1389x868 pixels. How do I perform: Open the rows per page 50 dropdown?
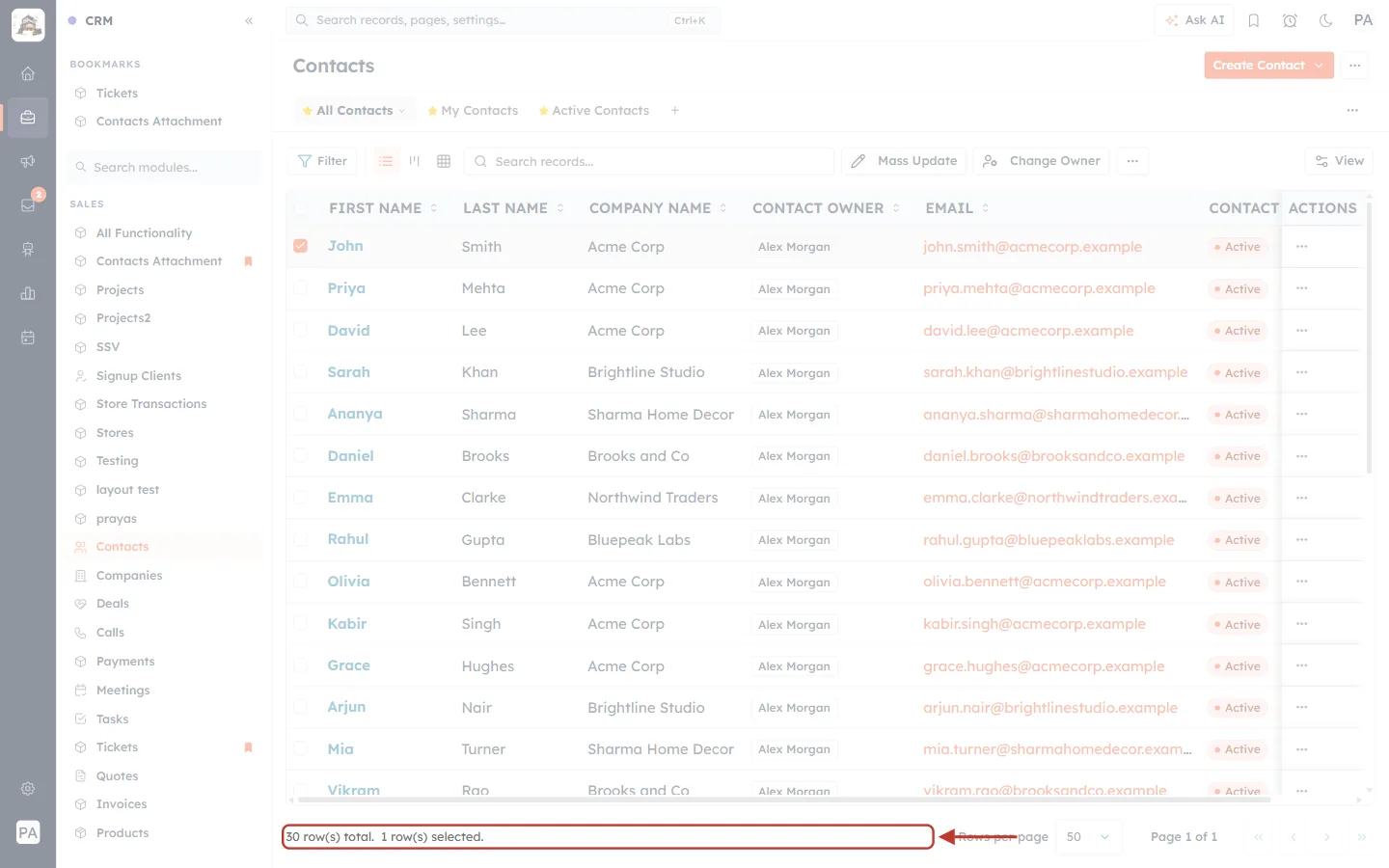(x=1089, y=837)
